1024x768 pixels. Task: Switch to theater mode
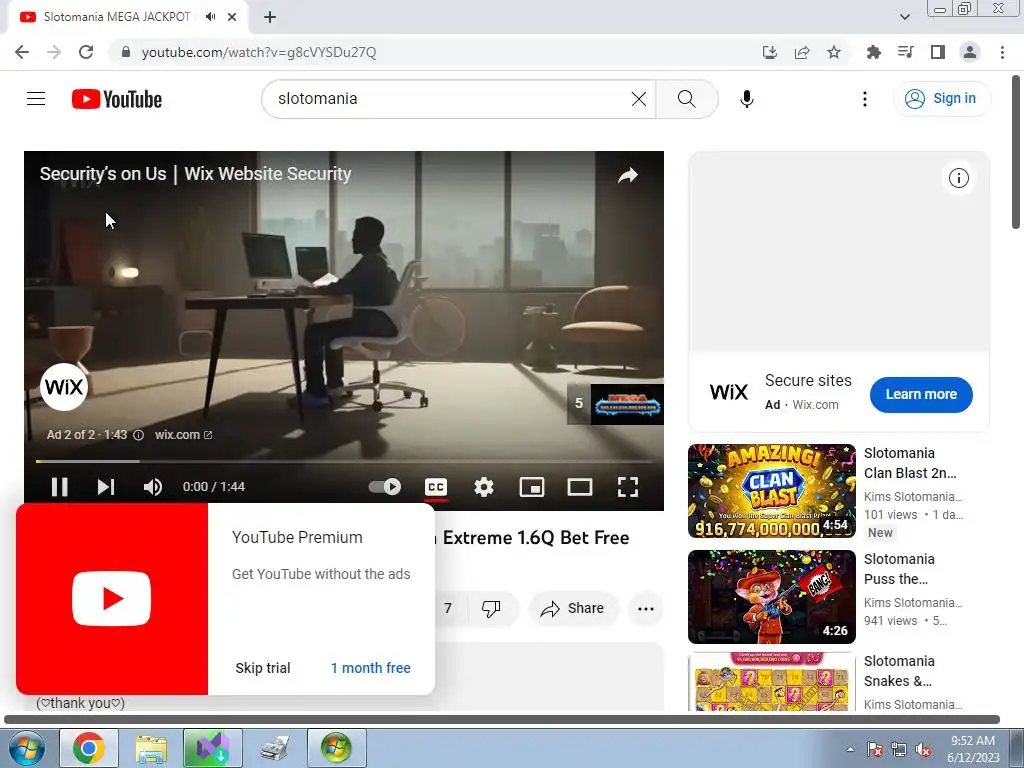point(580,487)
